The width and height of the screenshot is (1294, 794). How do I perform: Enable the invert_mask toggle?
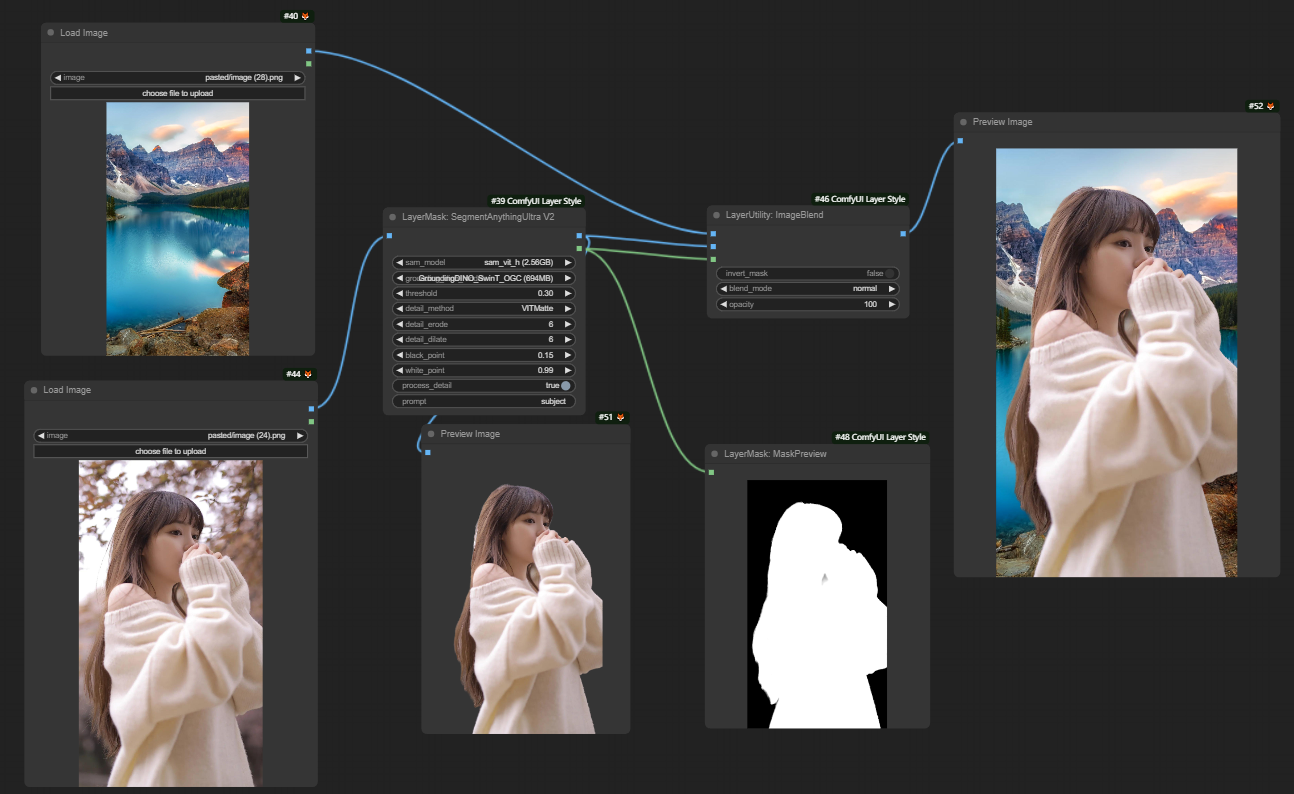coord(889,273)
